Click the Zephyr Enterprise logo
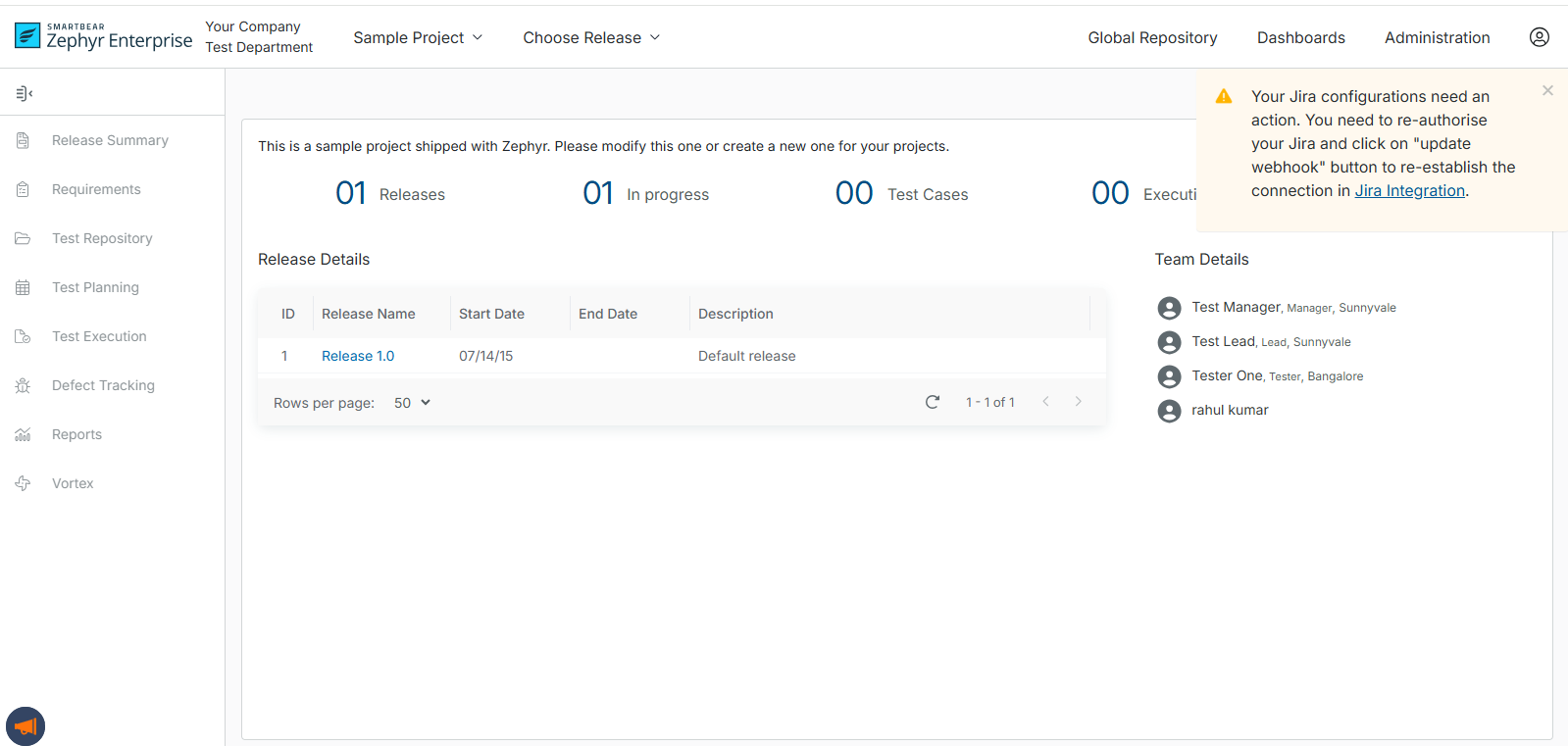The image size is (1568, 746). coord(104,36)
